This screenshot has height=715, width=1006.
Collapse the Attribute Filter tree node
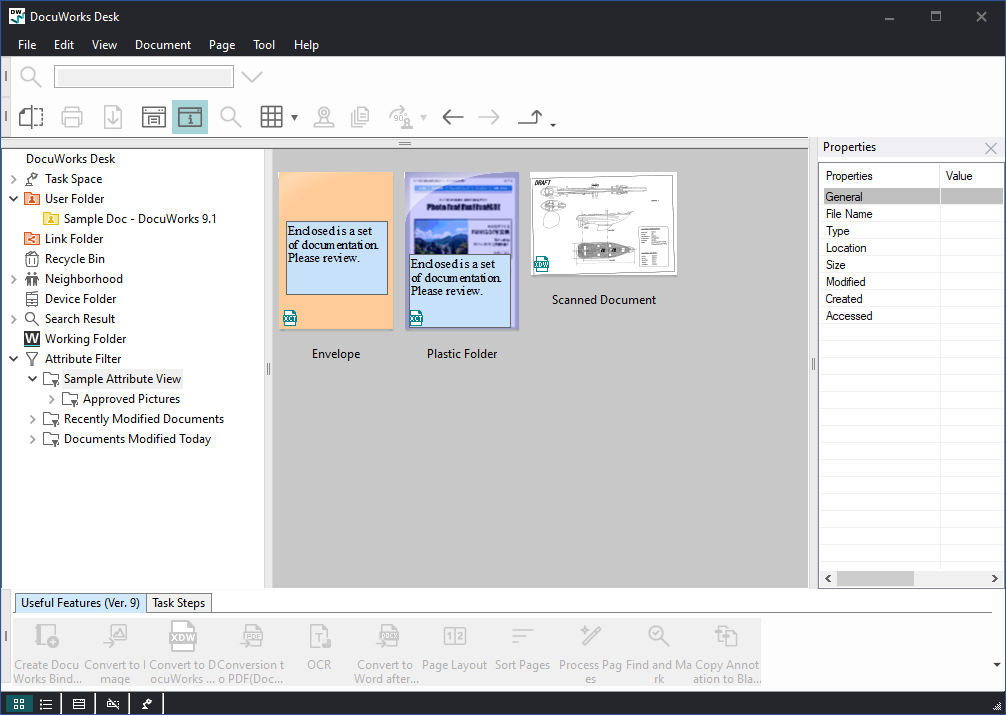coord(13,359)
